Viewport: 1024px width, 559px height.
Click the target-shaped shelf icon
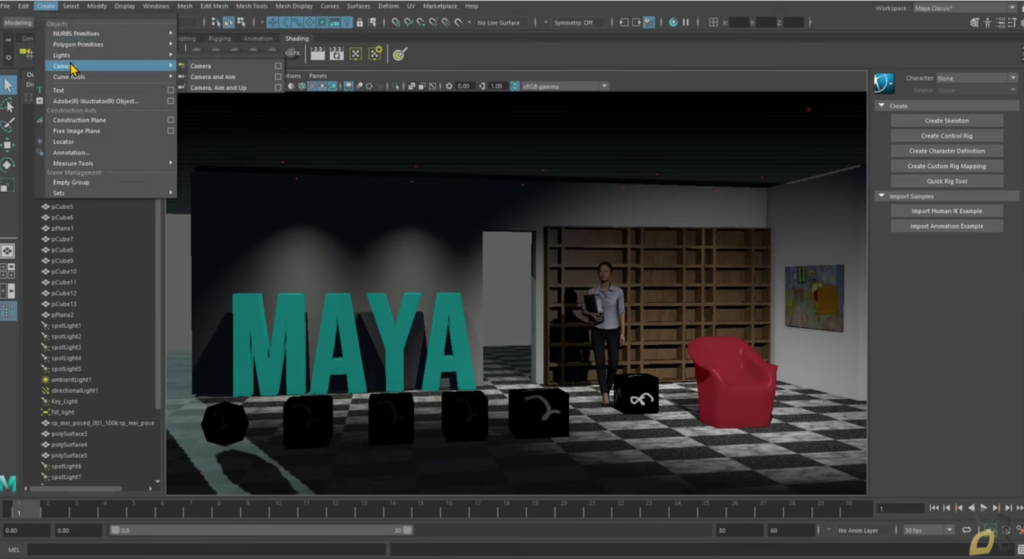point(400,54)
